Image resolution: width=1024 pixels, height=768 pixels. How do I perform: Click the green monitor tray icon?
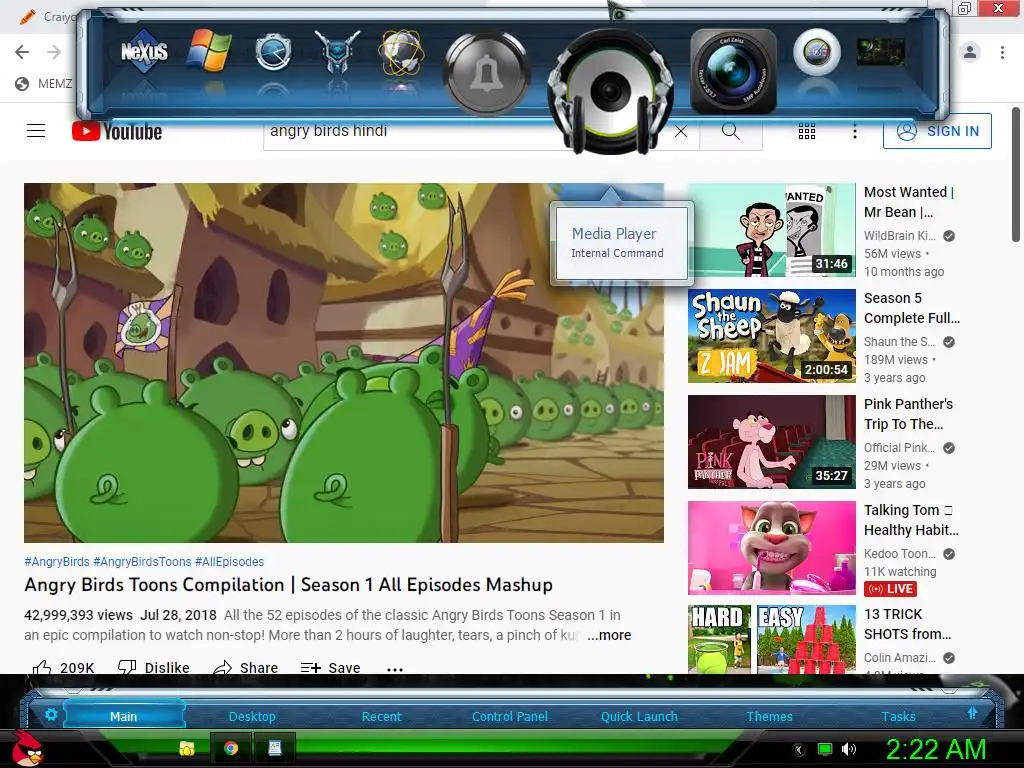(x=825, y=749)
